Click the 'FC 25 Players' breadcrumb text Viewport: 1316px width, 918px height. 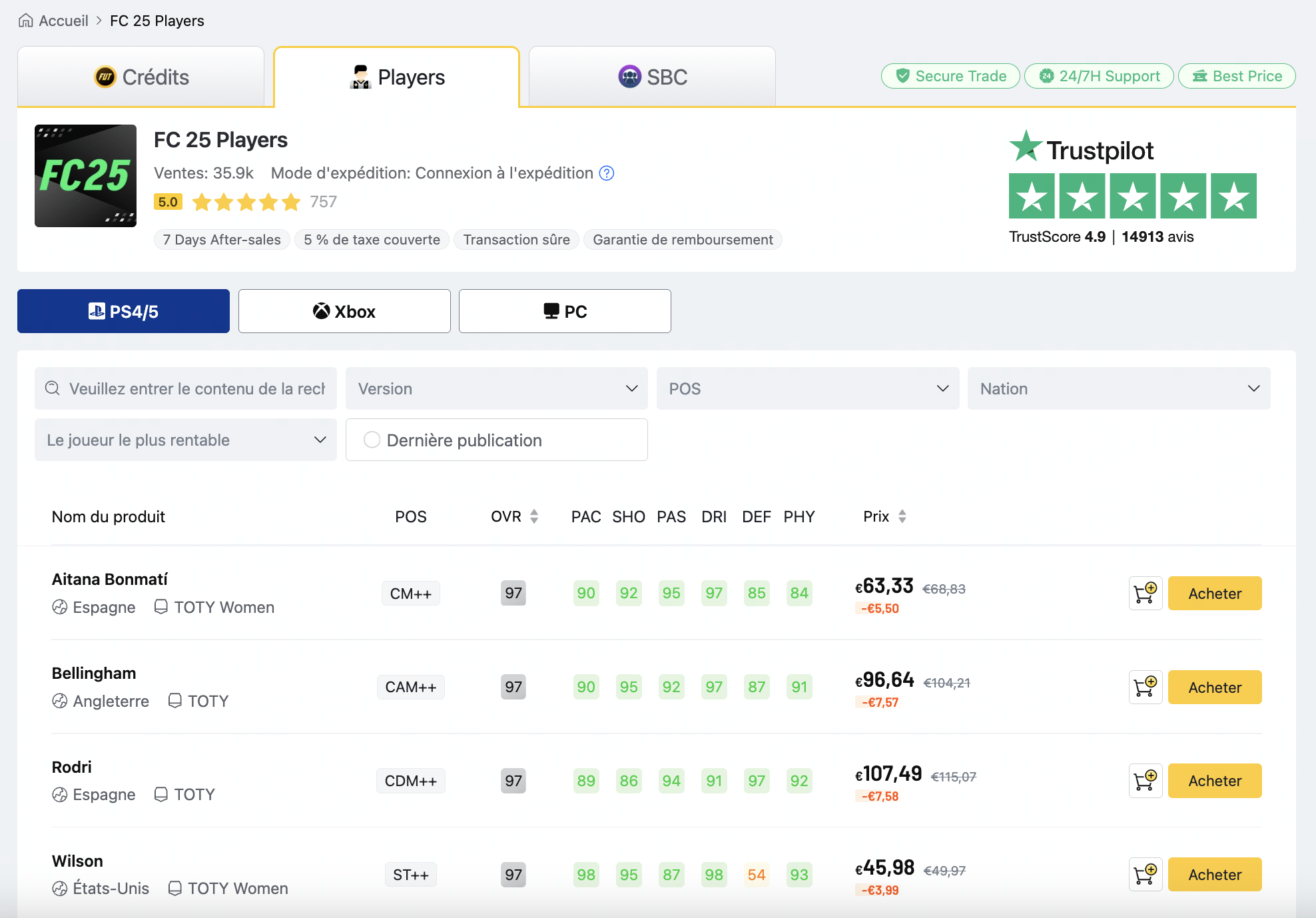157,21
